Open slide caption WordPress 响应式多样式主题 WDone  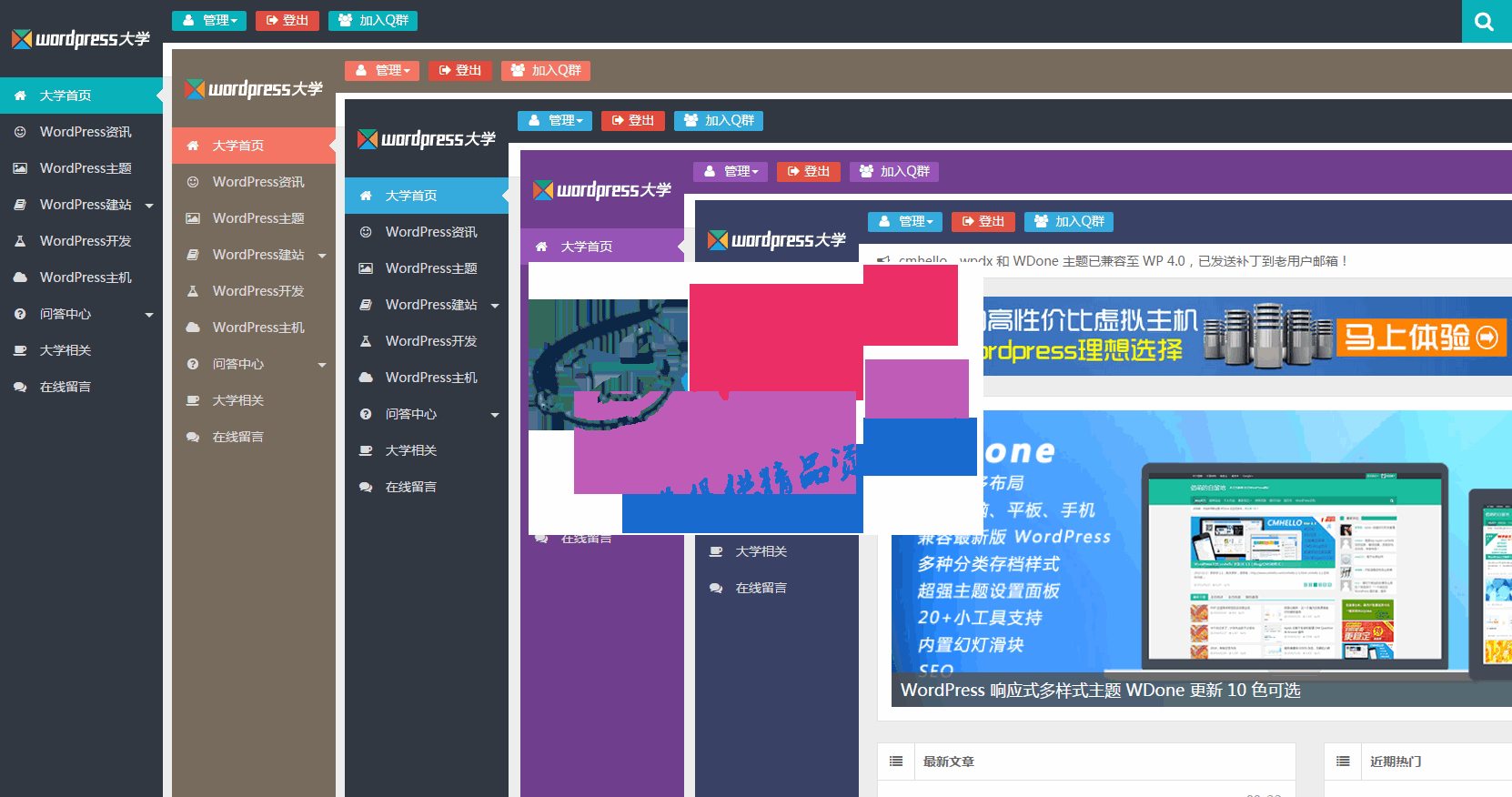pyautogui.click(x=1100, y=691)
